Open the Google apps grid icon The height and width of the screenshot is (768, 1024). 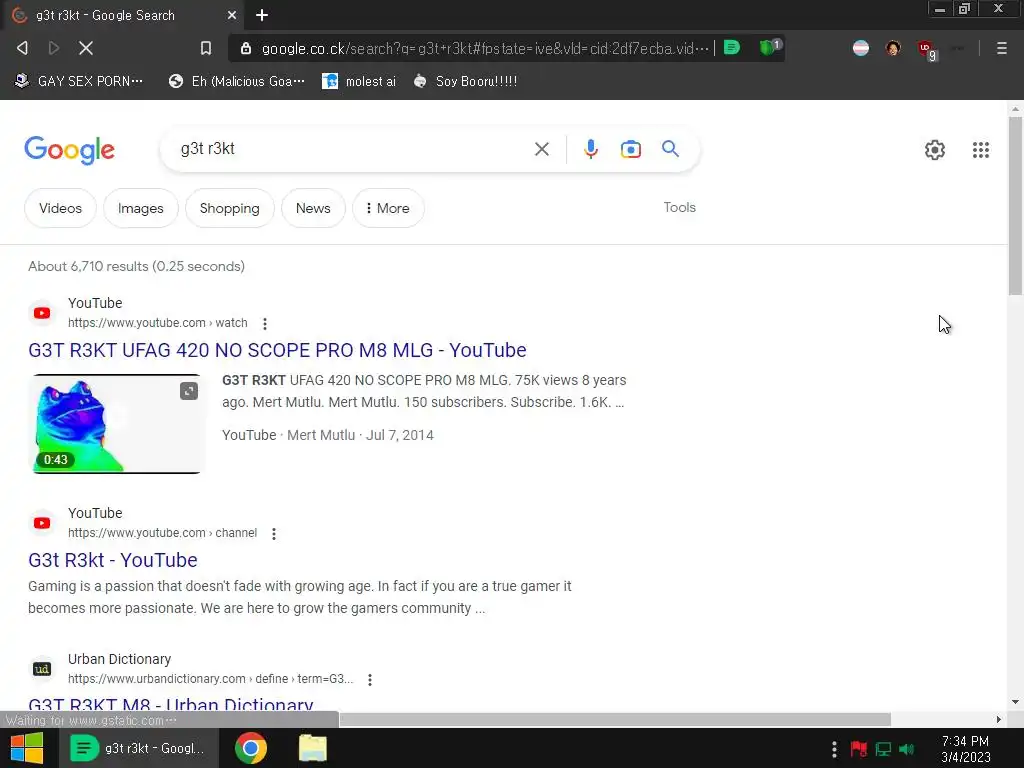point(980,150)
